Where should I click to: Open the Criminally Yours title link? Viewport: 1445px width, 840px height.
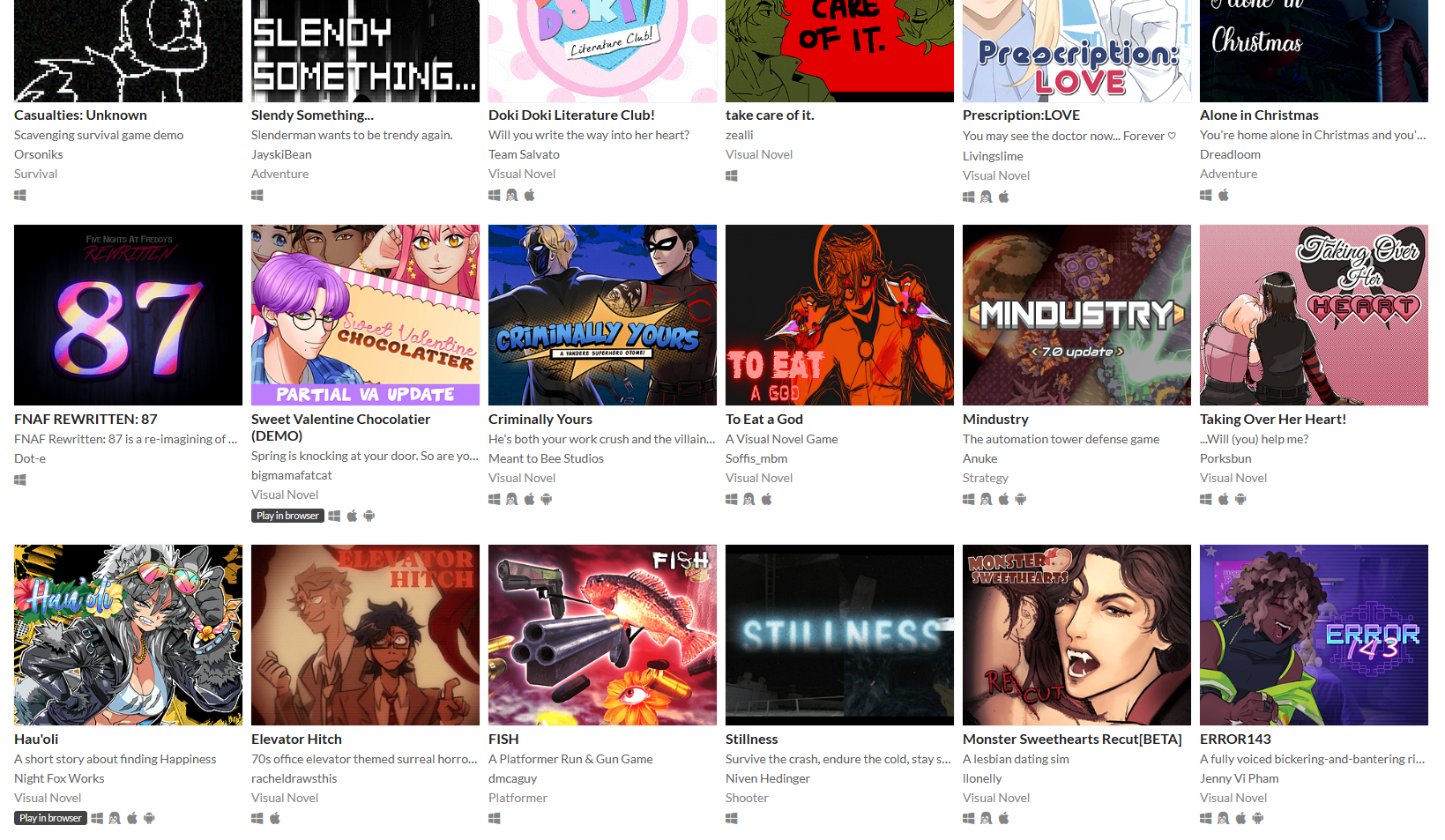[x=540, y=420]
